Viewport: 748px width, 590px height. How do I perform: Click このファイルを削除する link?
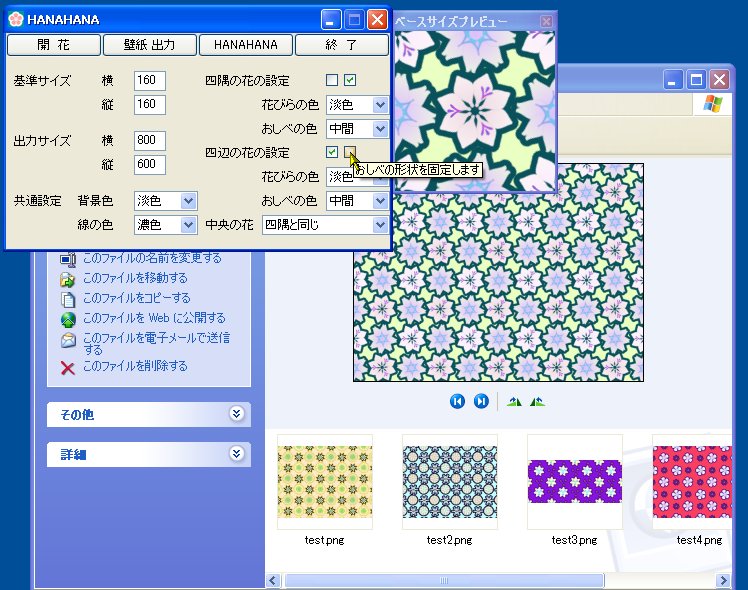[x=135, y=366]
